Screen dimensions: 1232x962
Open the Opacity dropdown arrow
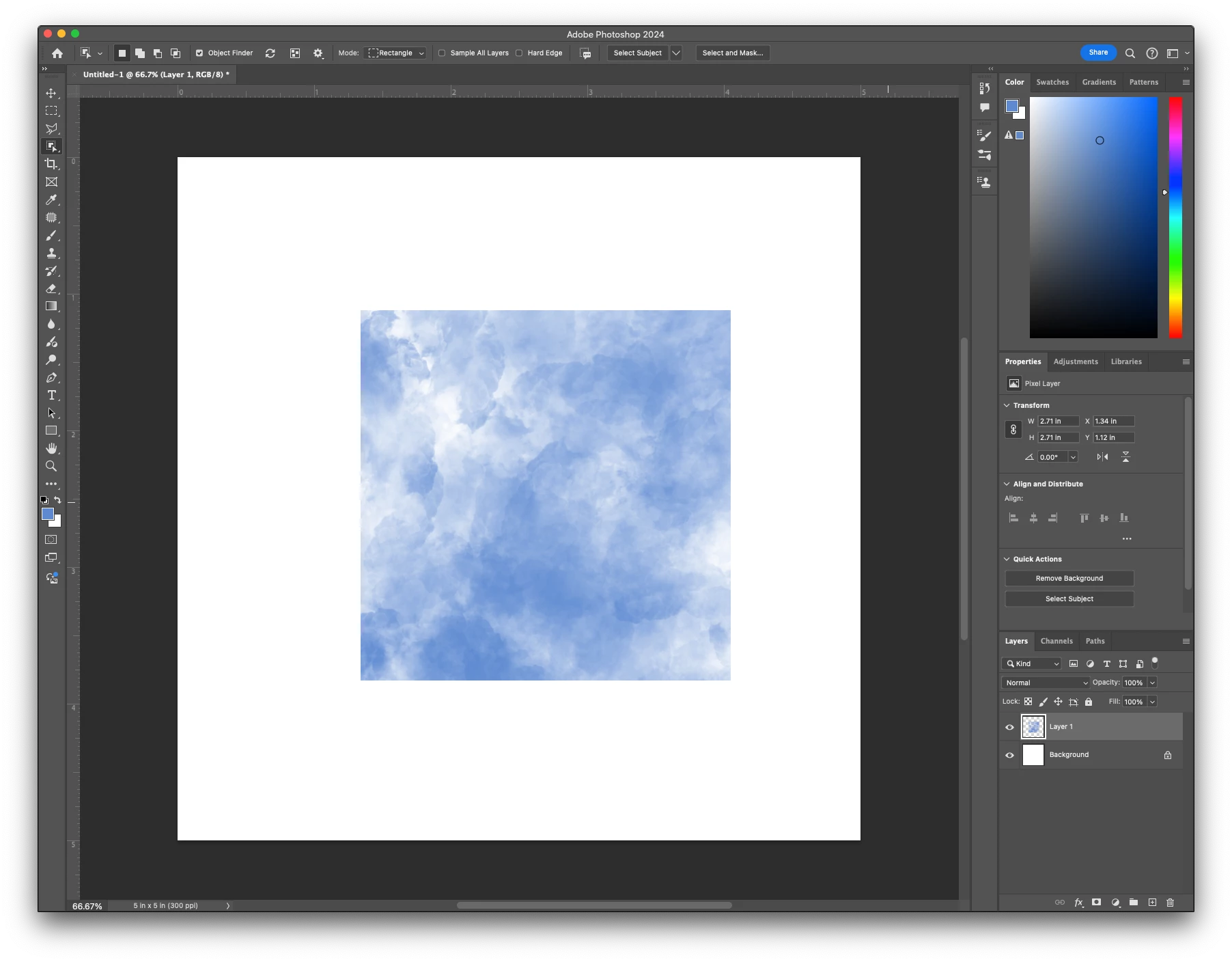(1152, 683)
